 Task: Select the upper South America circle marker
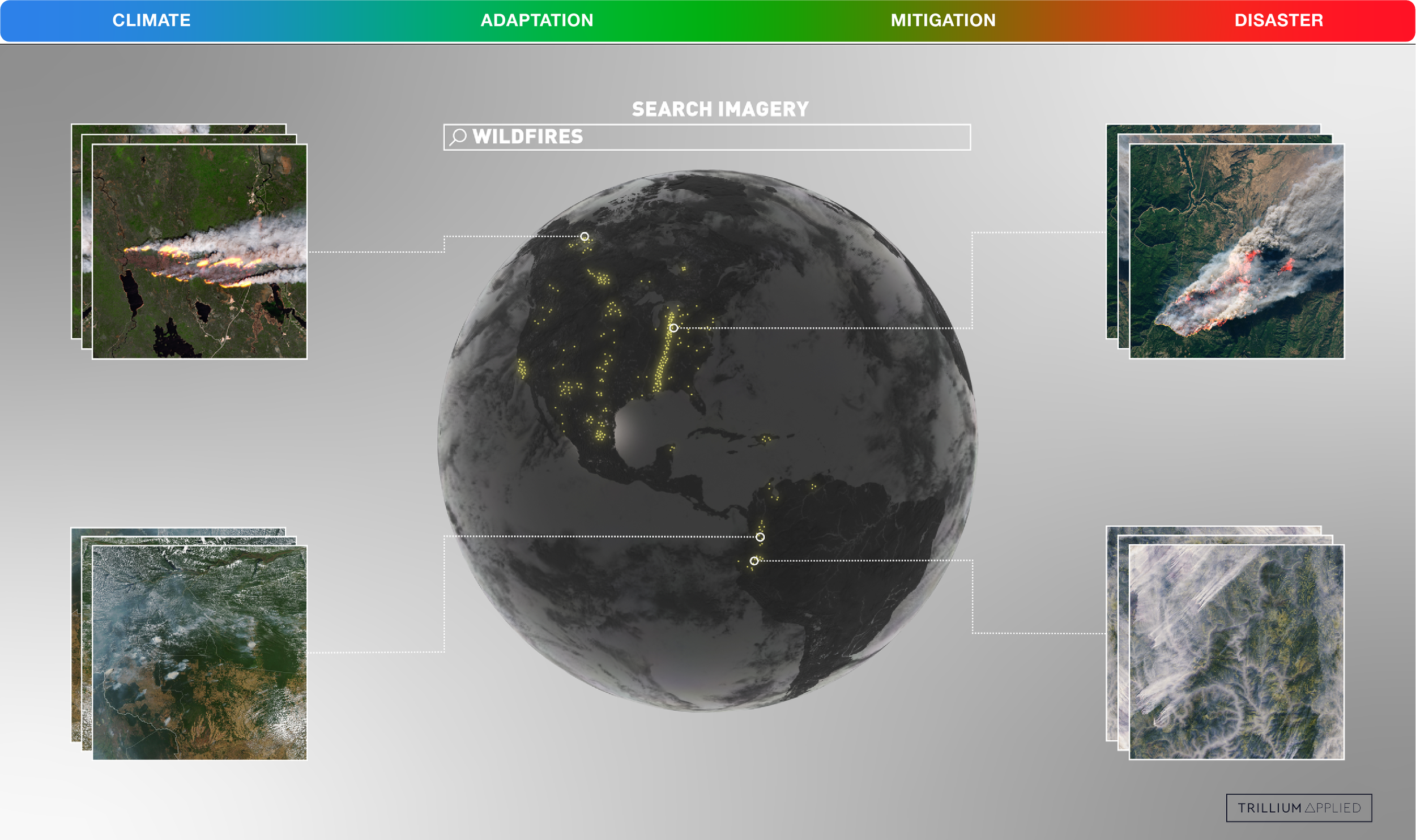[760, 537]
